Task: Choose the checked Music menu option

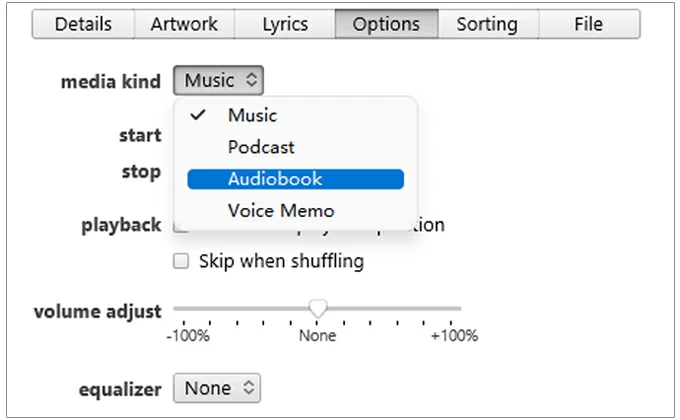Action: tap(252, 115)
